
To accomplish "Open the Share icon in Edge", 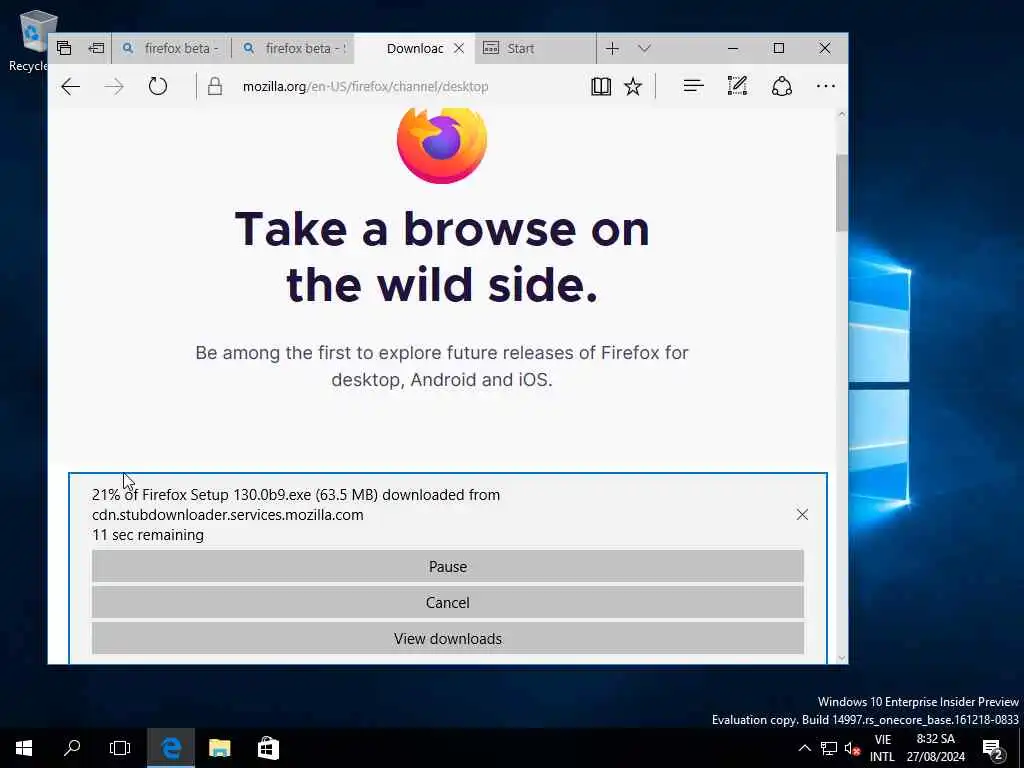I will coord(782,86).
